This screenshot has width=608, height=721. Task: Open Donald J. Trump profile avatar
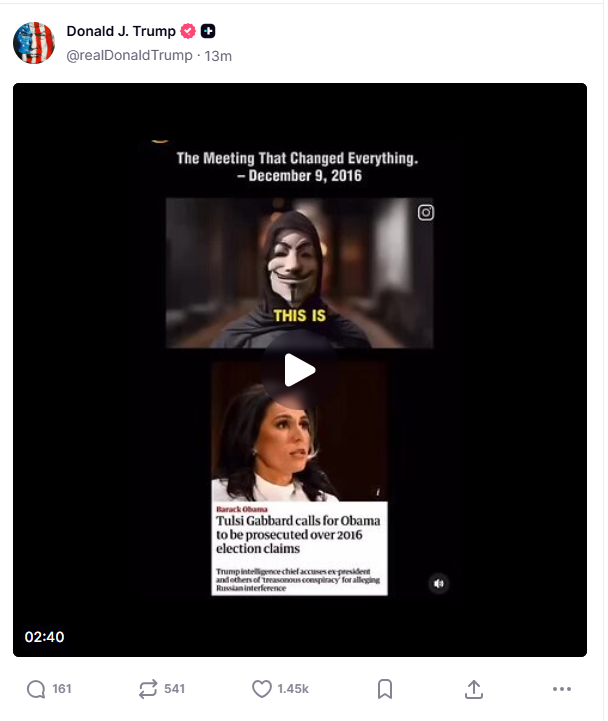(34, 43)
